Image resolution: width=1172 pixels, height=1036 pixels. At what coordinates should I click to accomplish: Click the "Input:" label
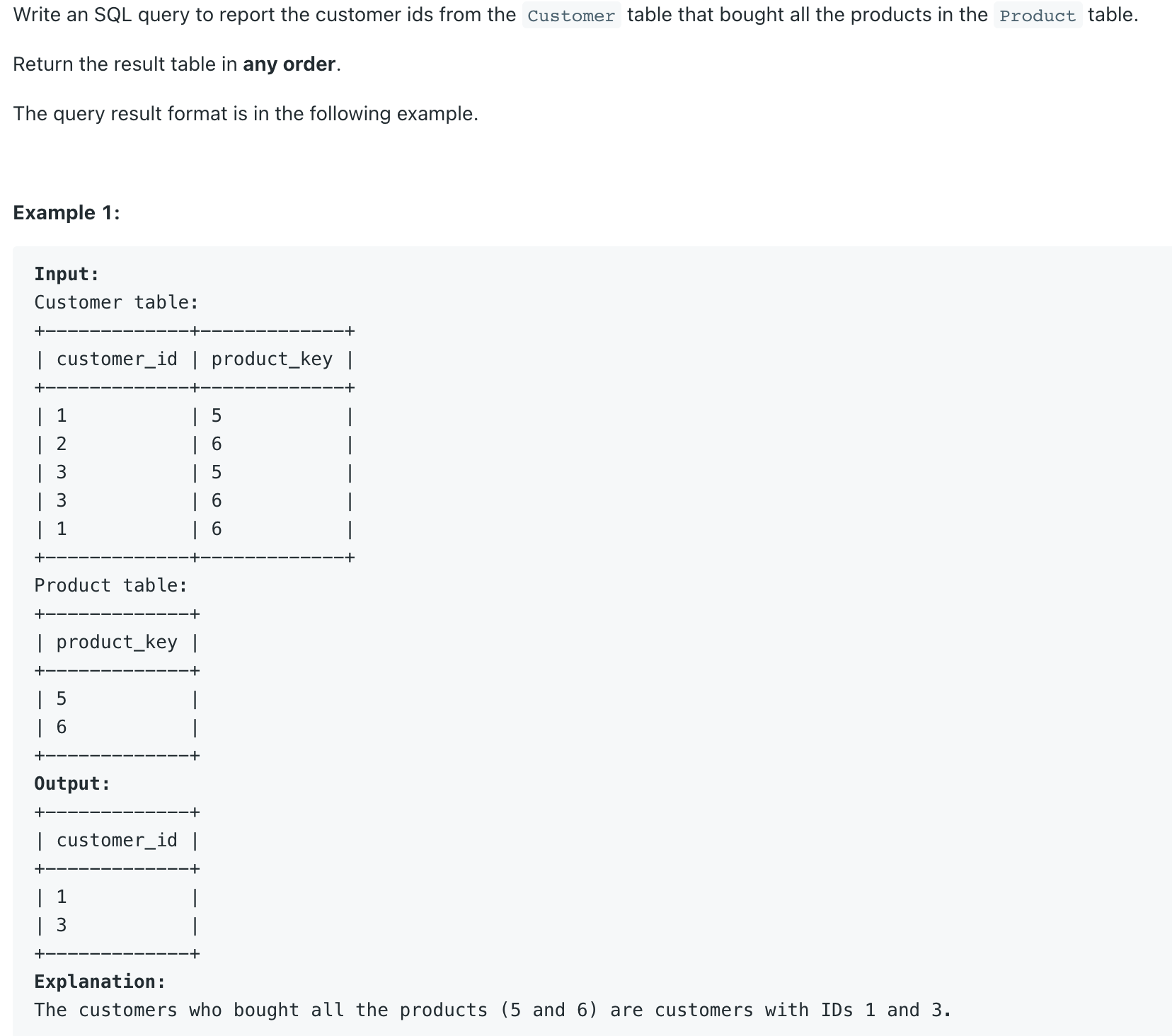(x=67, y=274)
